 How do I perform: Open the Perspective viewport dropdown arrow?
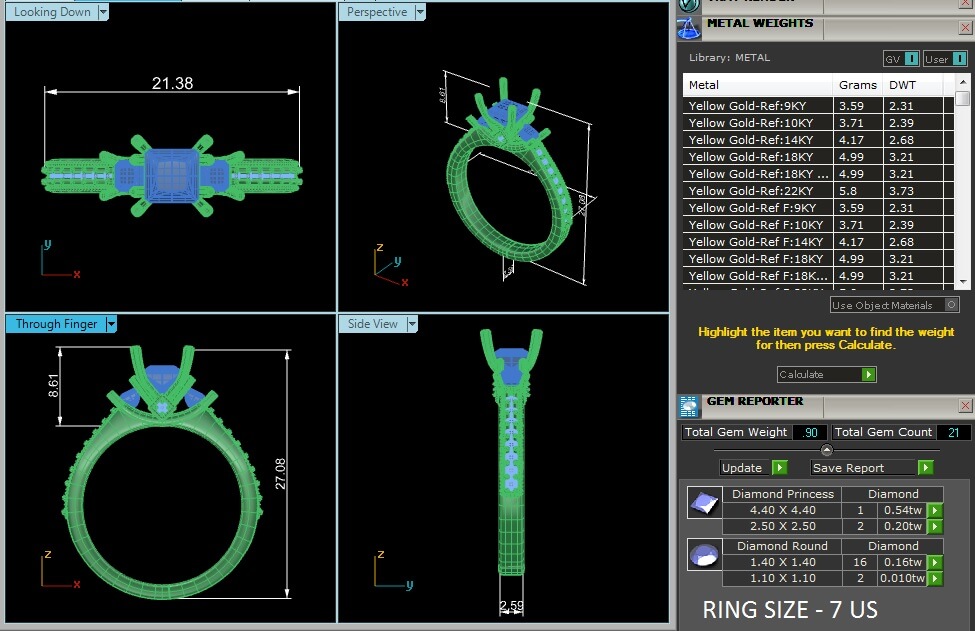pyautogui.click(x=420, y=12)
